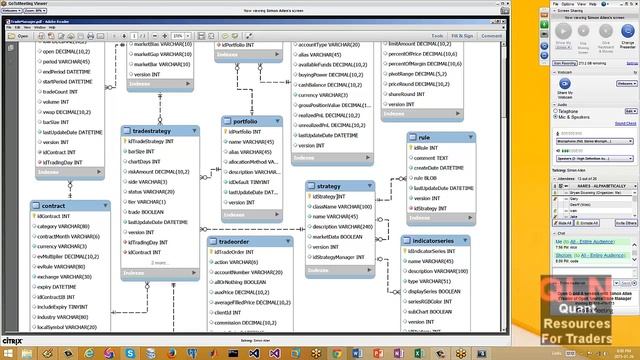Screen dimensions: 640x360
Task: Open Skype from the taskbar
Action: point(130,353)
